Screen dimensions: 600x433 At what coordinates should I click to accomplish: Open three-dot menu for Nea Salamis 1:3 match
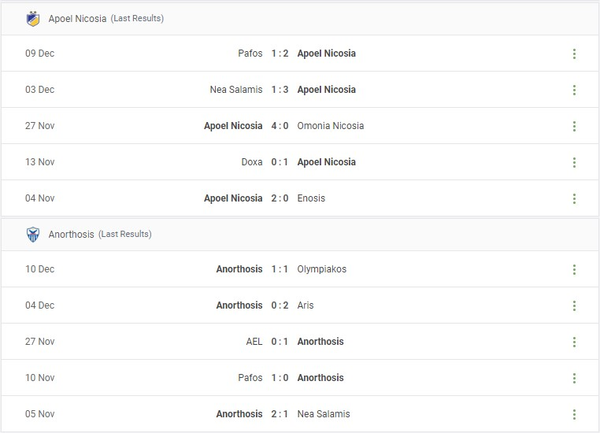[574, 90]
